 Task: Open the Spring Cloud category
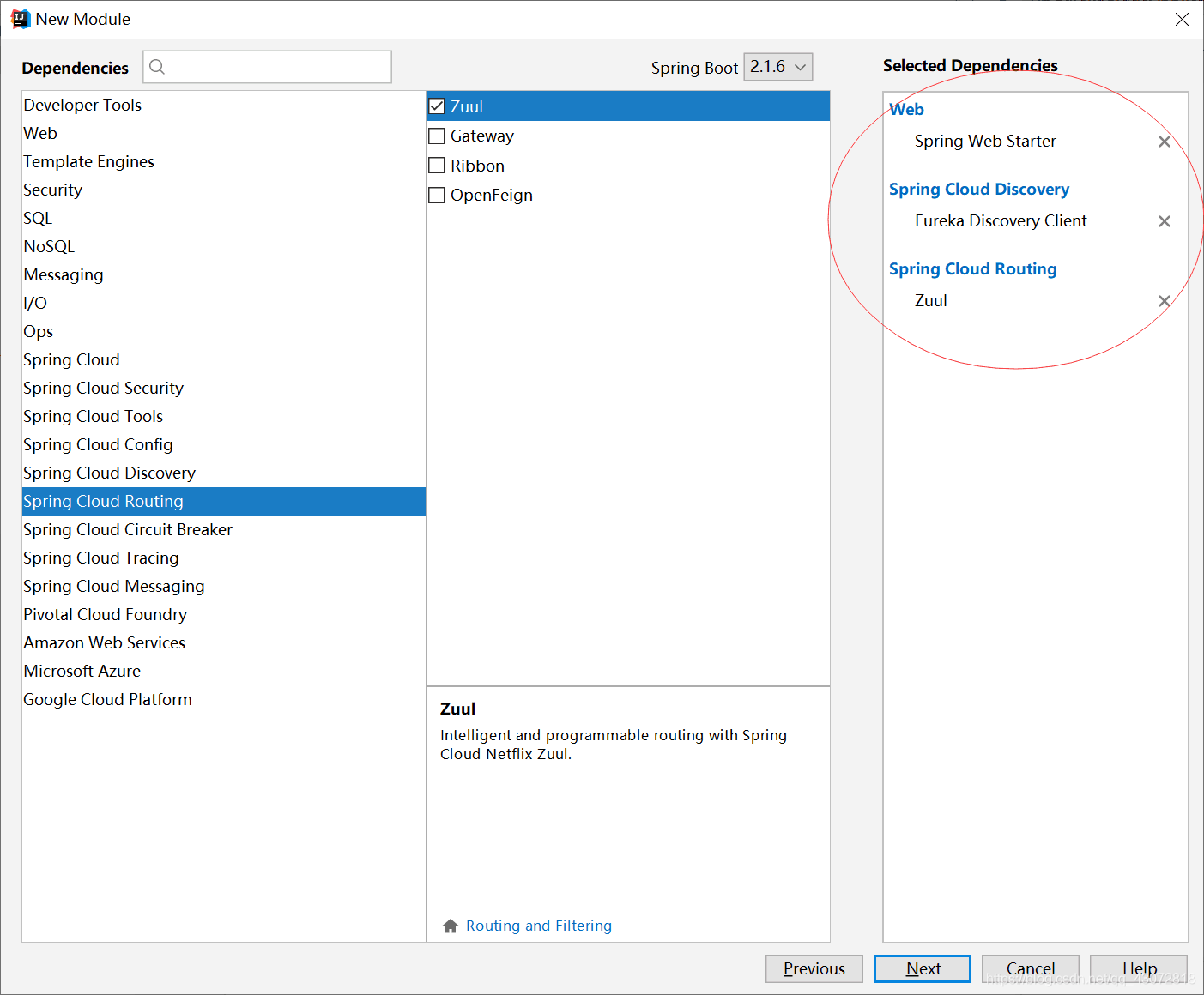[x=224, y=359]
